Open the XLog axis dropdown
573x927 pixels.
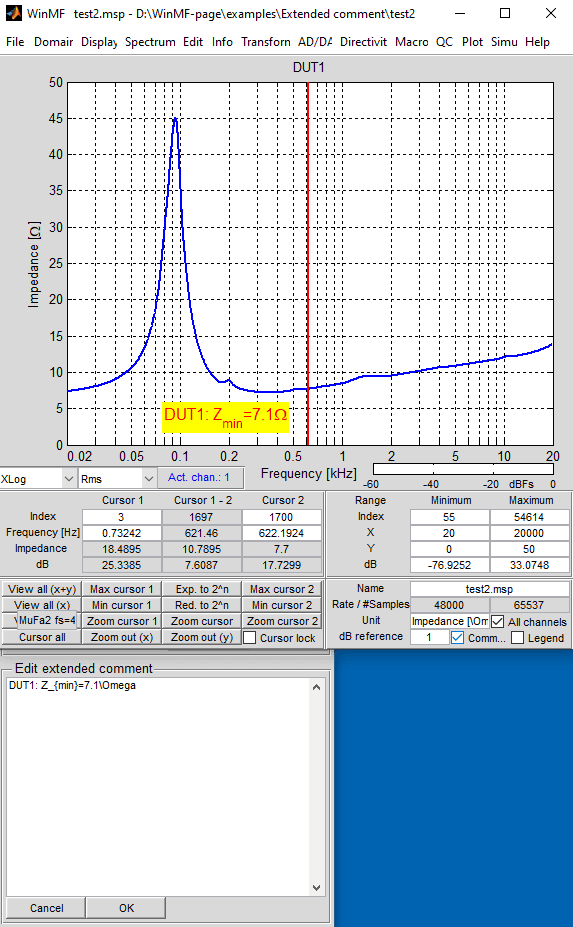38,479
